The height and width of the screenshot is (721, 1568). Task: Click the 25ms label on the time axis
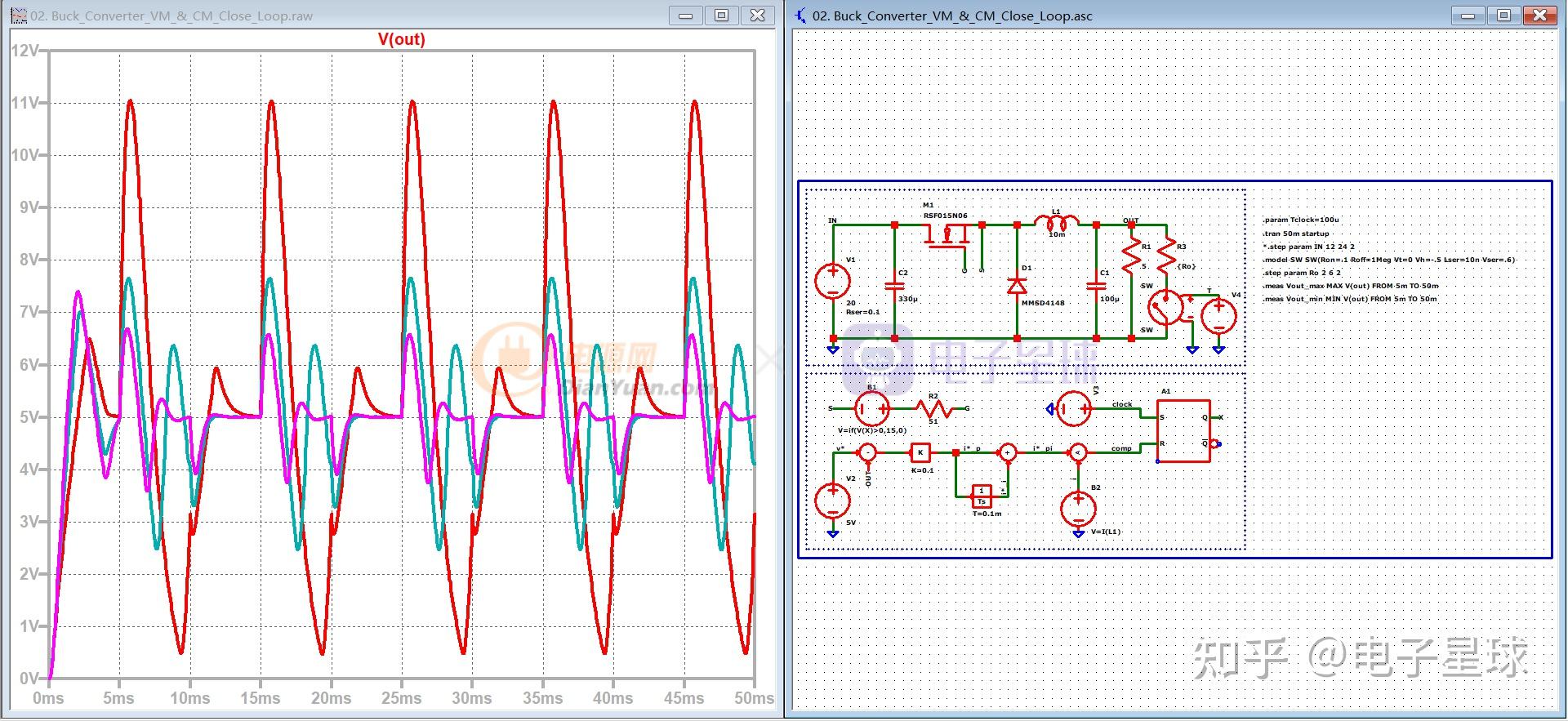click(x=402, y=698)
